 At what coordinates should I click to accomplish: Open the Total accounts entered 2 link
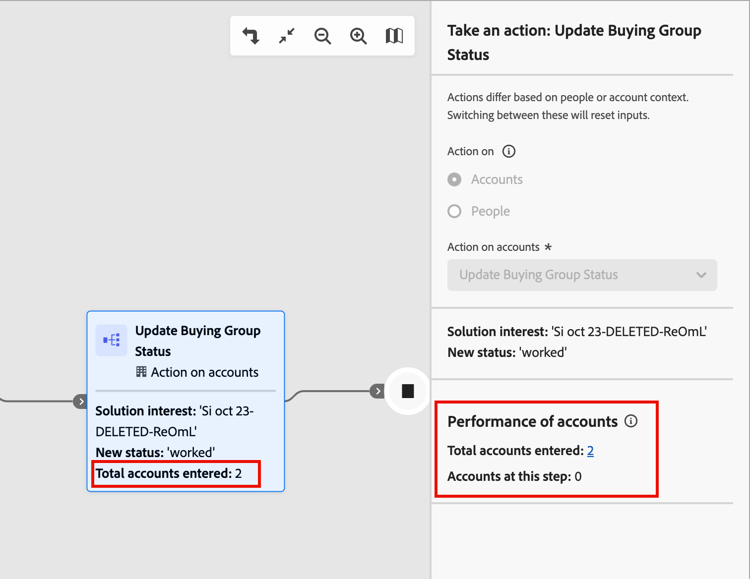pyautogui.click(x=590, y=451)
